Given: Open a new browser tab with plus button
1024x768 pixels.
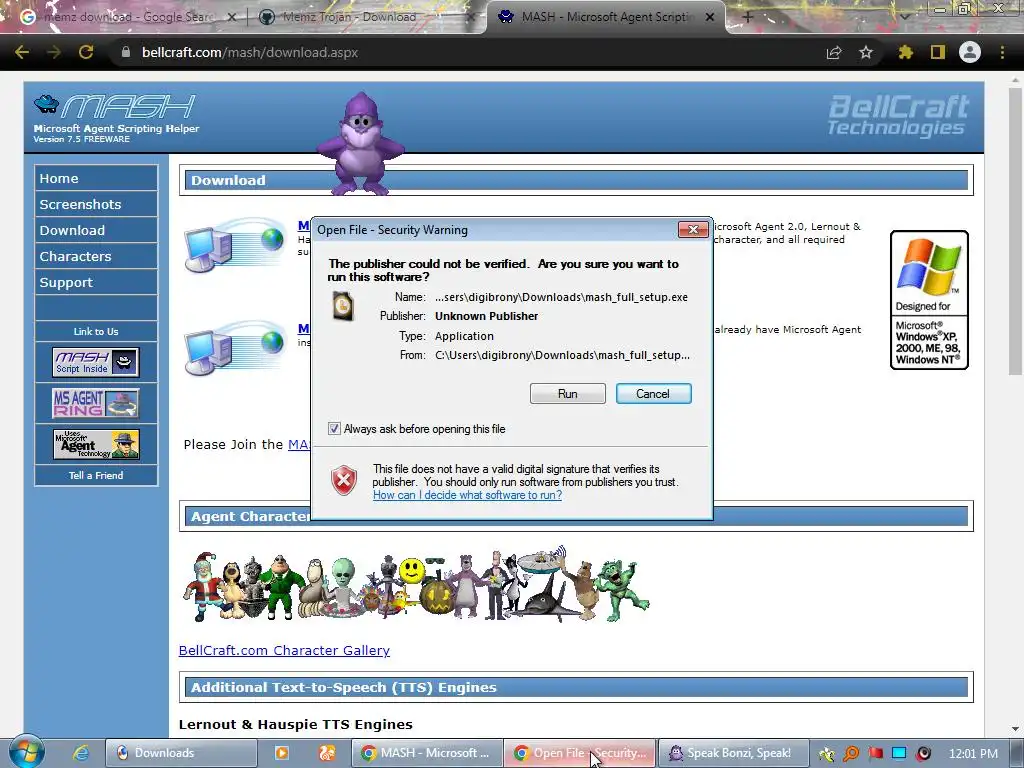Looking at the screenshot, I should pyautogui.click(x=748, y=17).
